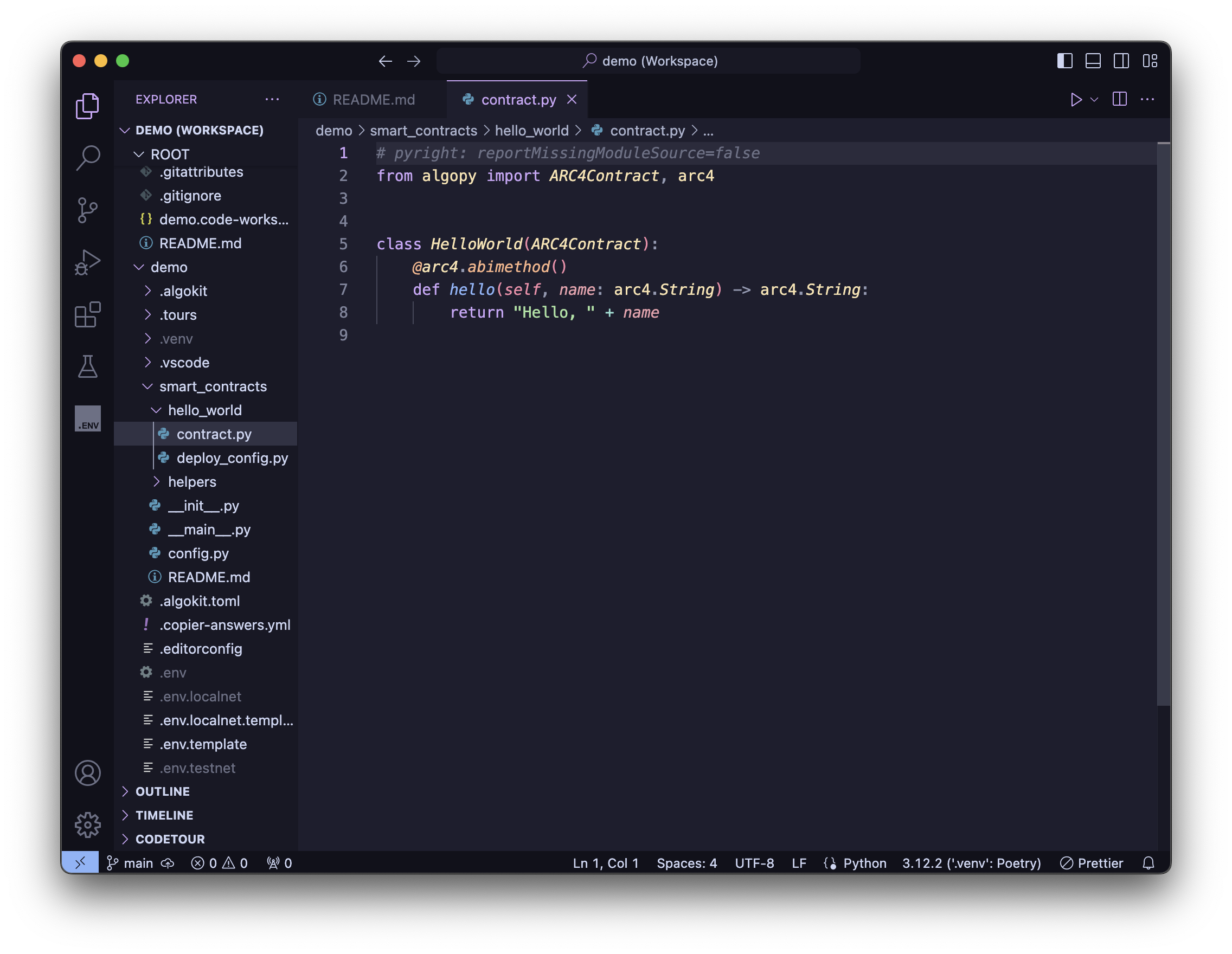Open the run options dropdown arrow
This screenshot has height=954, width=1232.
coord(1094,100)
